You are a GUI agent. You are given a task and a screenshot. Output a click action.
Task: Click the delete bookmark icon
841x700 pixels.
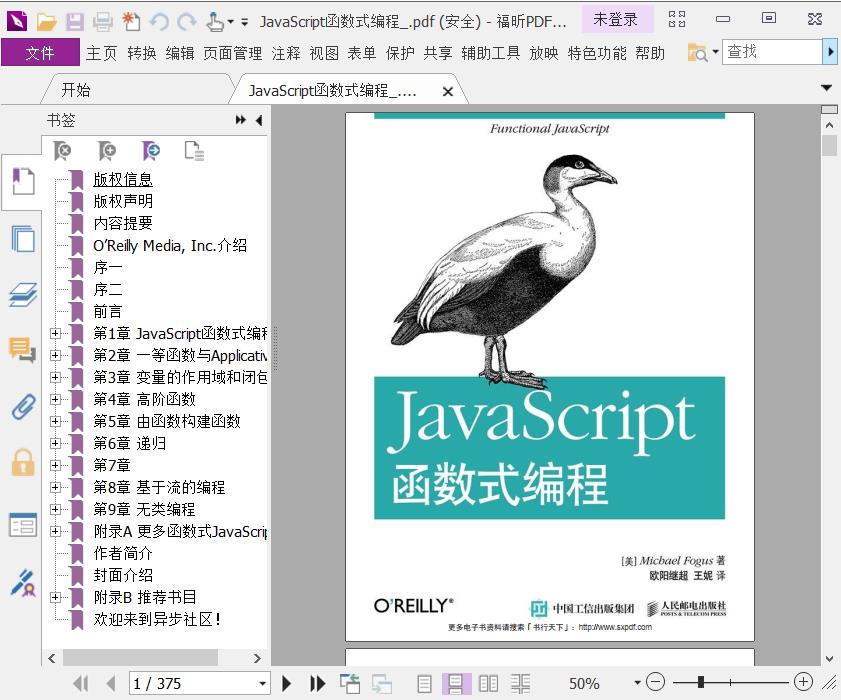[x=63, y=151]
